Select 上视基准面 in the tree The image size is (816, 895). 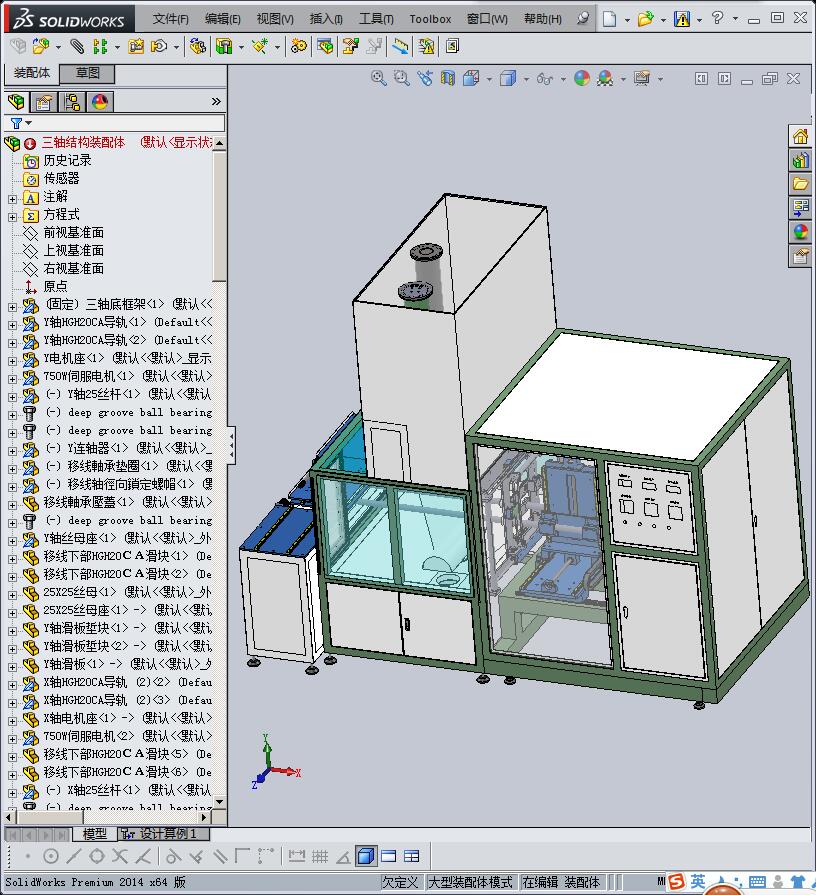74,251
